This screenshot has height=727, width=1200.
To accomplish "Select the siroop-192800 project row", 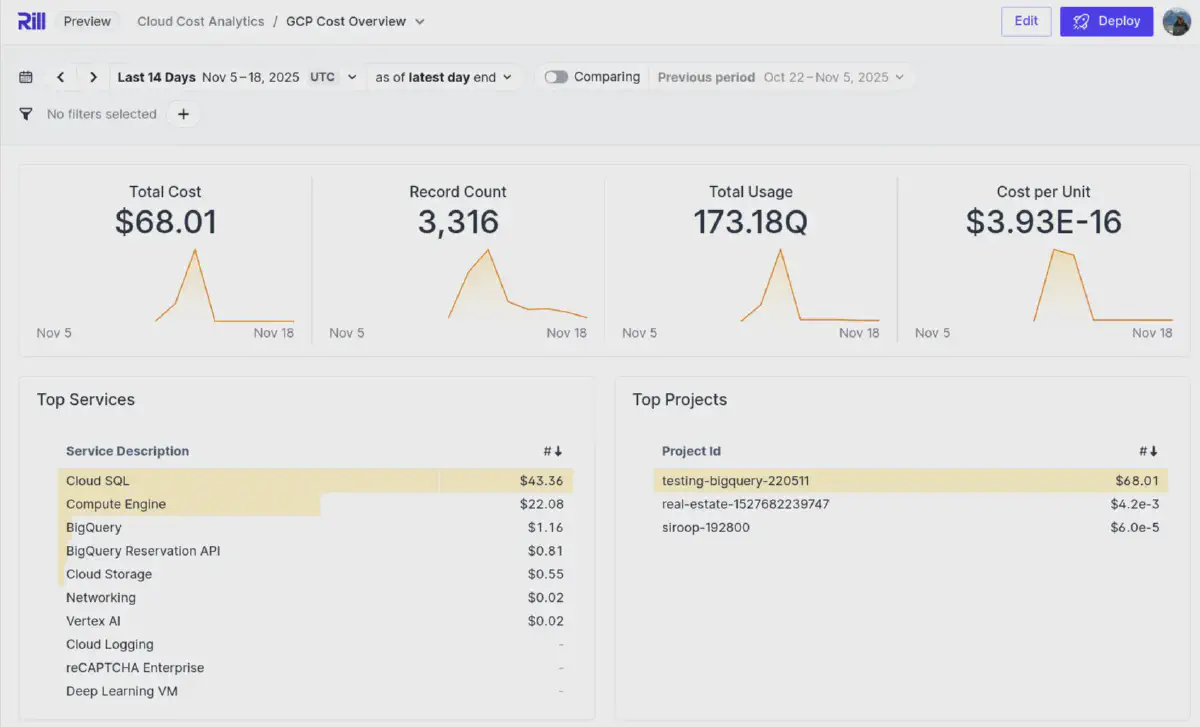I will (911, 527).
